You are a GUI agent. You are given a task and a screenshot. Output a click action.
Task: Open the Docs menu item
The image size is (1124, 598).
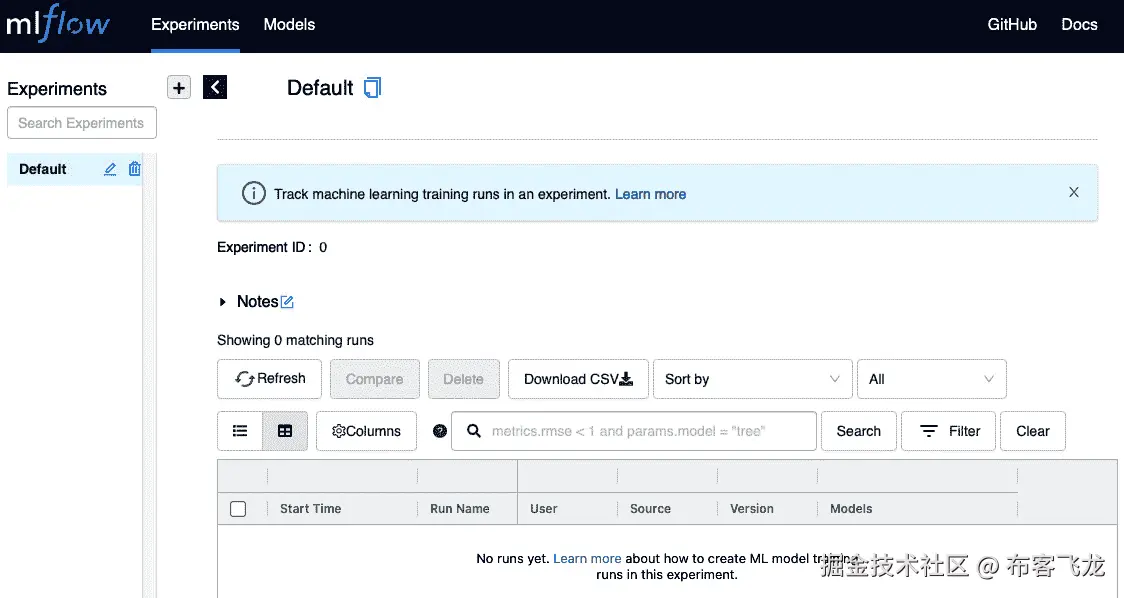click(x=1079, y=24)
